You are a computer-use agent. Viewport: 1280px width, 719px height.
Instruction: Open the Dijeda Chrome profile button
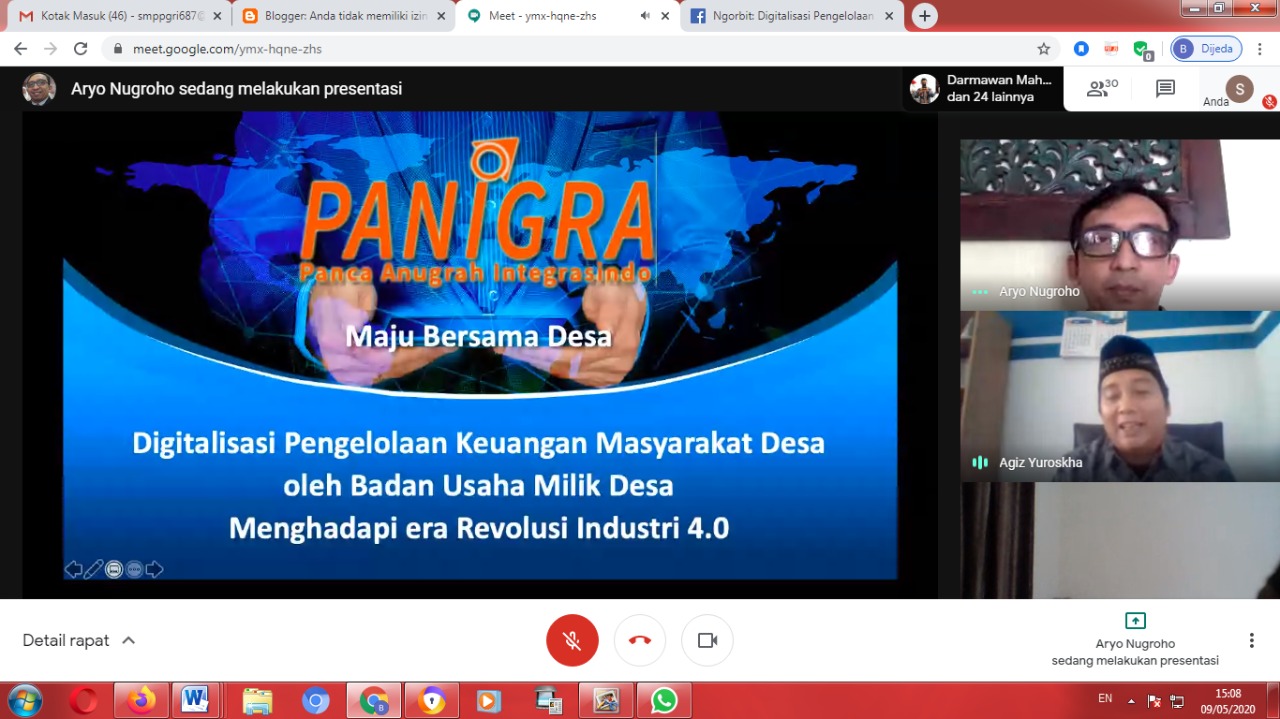(1206, 49)
